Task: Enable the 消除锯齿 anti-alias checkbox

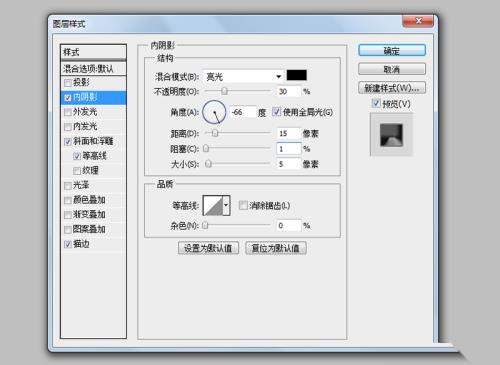Action: pos(243,205)
